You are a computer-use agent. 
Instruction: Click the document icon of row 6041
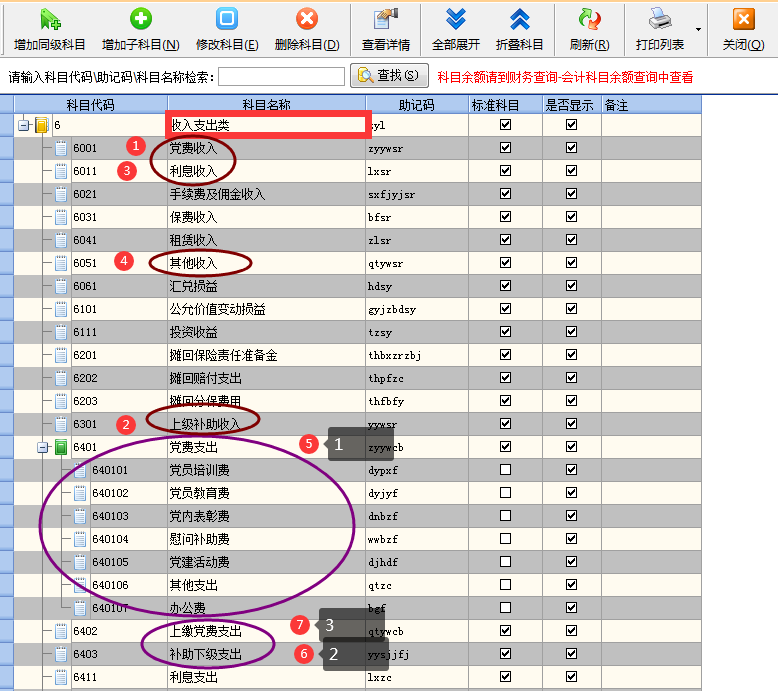click(61, 240)
